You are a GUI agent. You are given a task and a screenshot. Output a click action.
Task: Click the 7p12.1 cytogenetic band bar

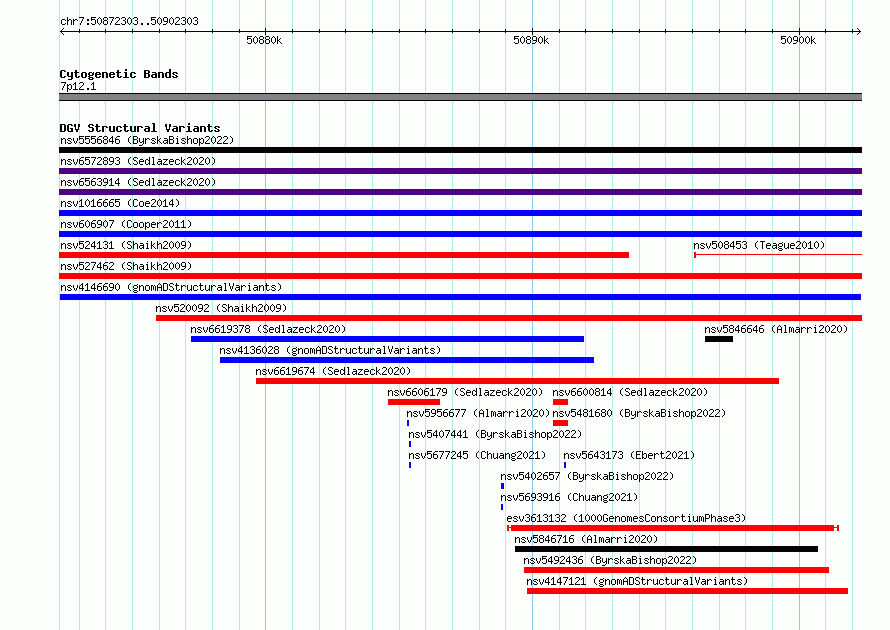[460, 97]
